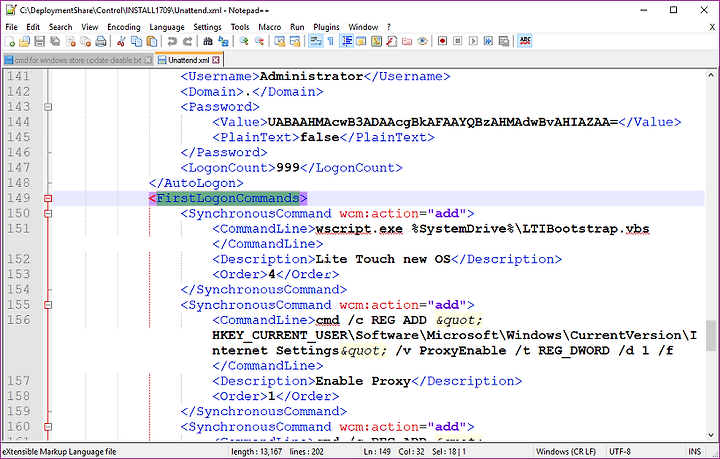720x459 pixels.
Task: Toggle the ABC spell check icon
Action: click(524, 41)
